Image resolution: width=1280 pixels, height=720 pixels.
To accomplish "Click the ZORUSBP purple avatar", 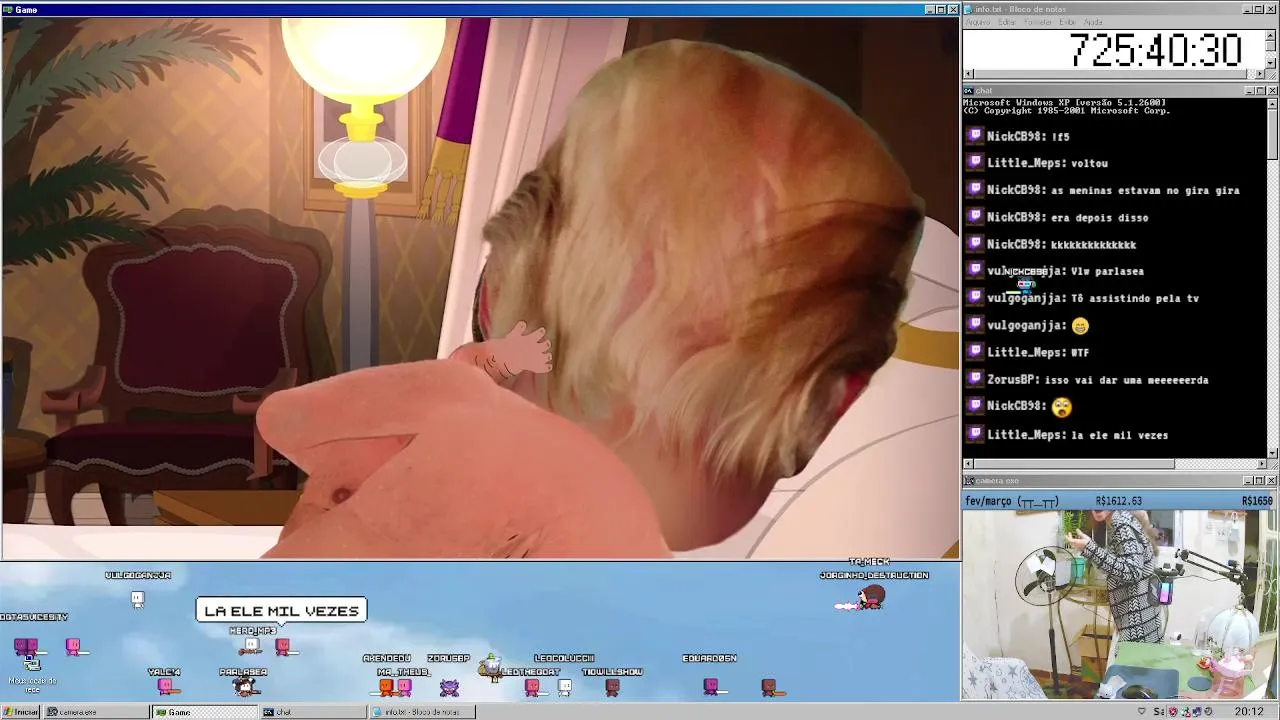I will click(x=449, y=686).
